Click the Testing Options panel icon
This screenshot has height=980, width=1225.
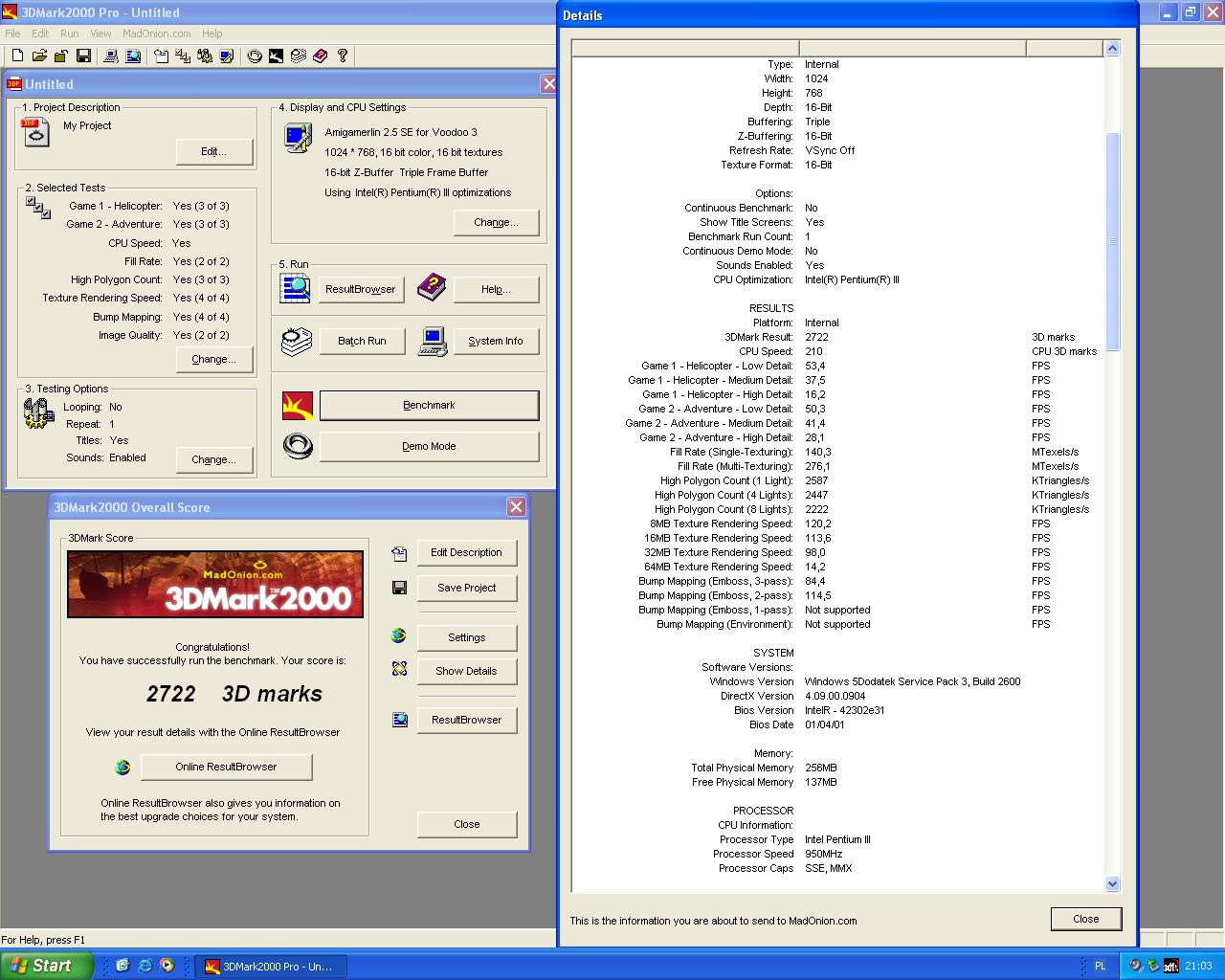pyautogui.click(x=38, y=413)
